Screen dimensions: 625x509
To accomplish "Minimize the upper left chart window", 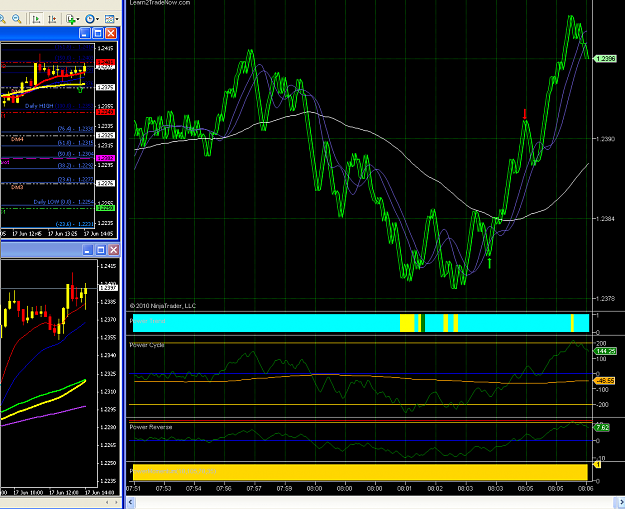I will coord(85,33).
